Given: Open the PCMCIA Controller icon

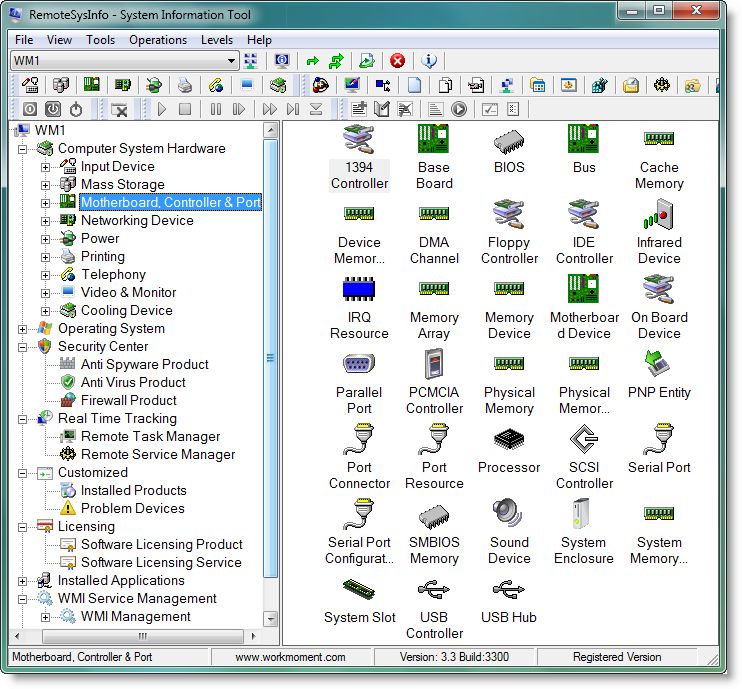Looking at the screenshot, I should tap(434, 366).
